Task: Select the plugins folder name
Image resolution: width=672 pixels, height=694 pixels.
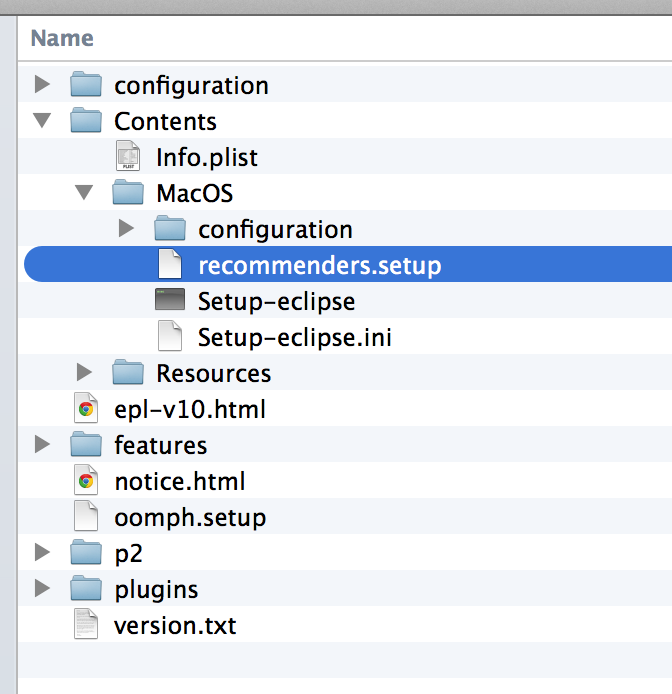Action: pyautogui.click(x=156, y=590)
